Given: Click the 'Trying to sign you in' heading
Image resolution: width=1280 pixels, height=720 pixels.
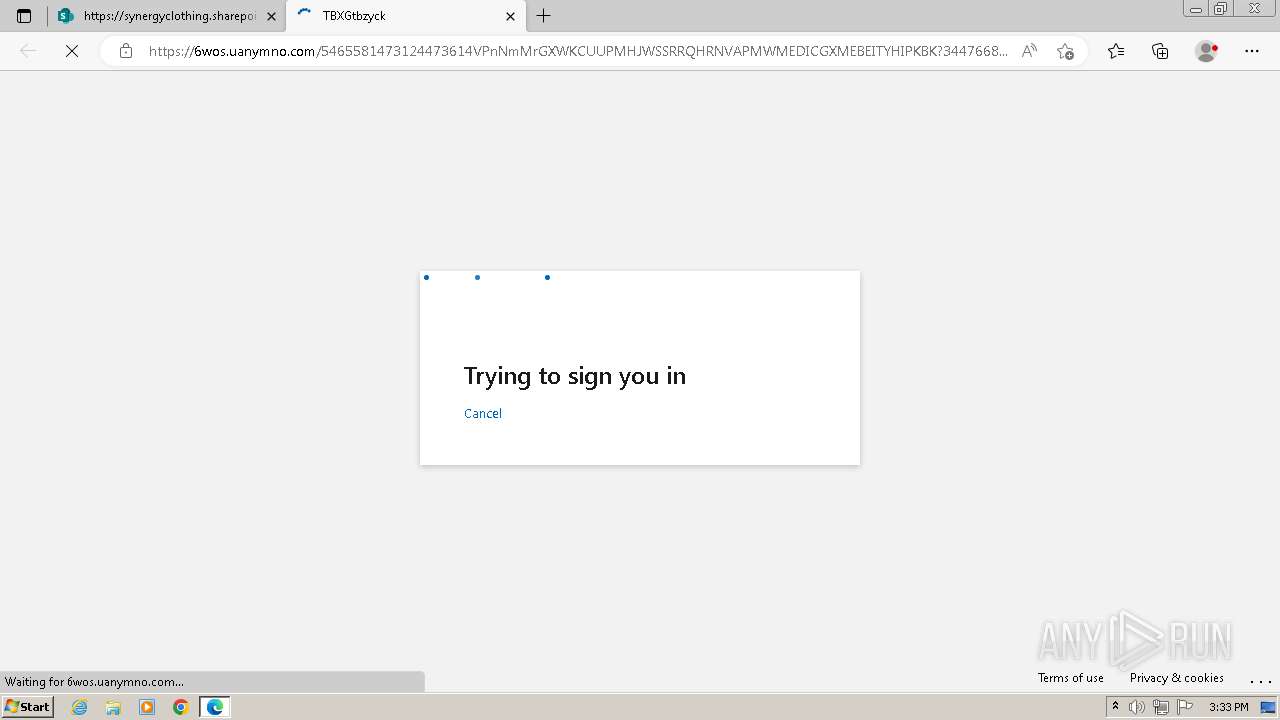Looking at the screenshot, I should pos(575,376).
